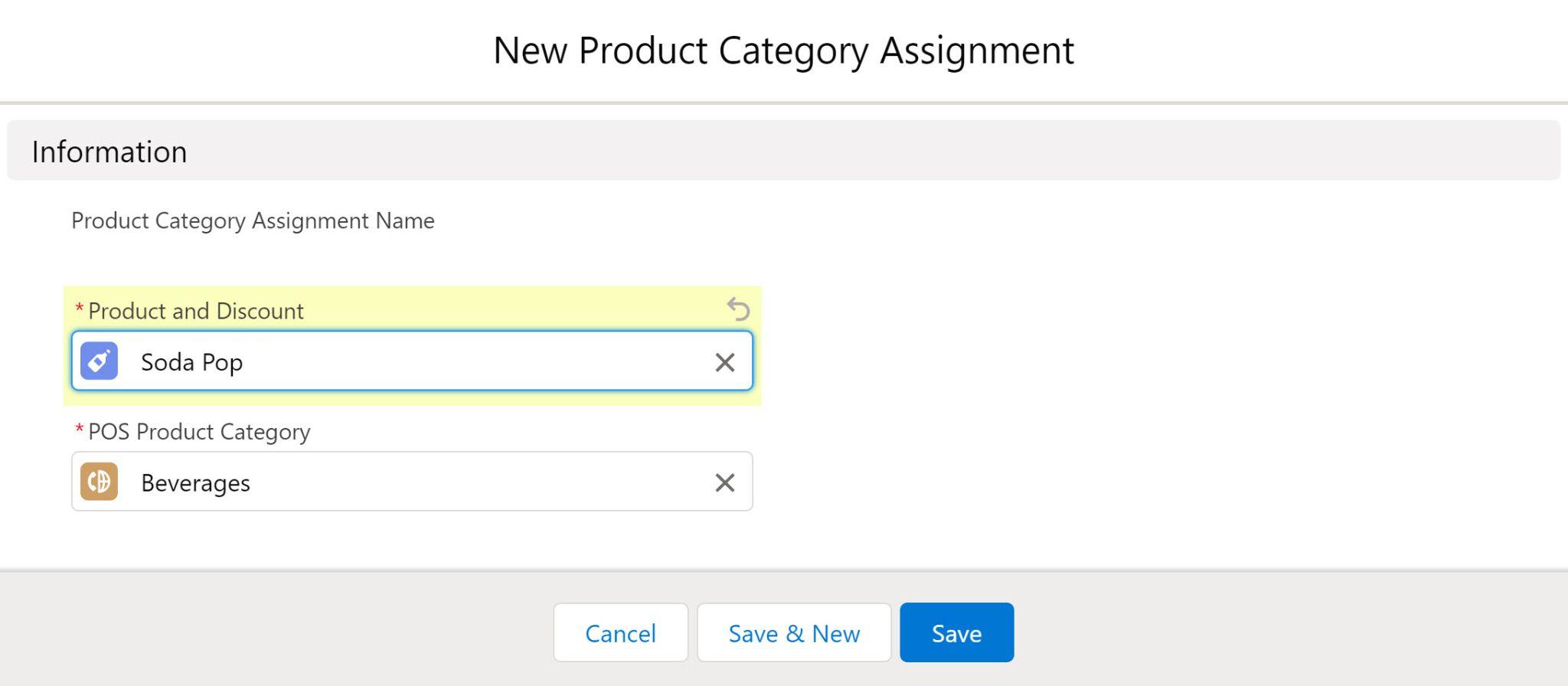Click the undo revert icon on Product and Discount
1568x686 pixels.
[x=737, y=309]
